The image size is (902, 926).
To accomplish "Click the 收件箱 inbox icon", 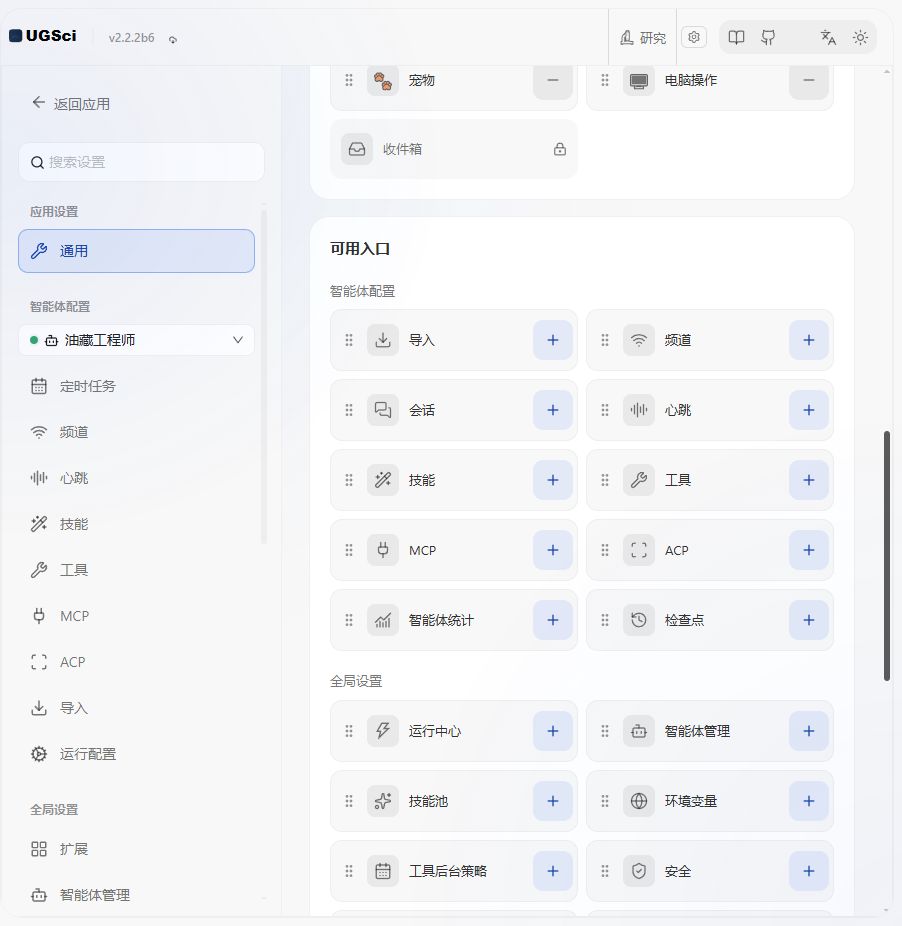I will (x=357, y=149).
